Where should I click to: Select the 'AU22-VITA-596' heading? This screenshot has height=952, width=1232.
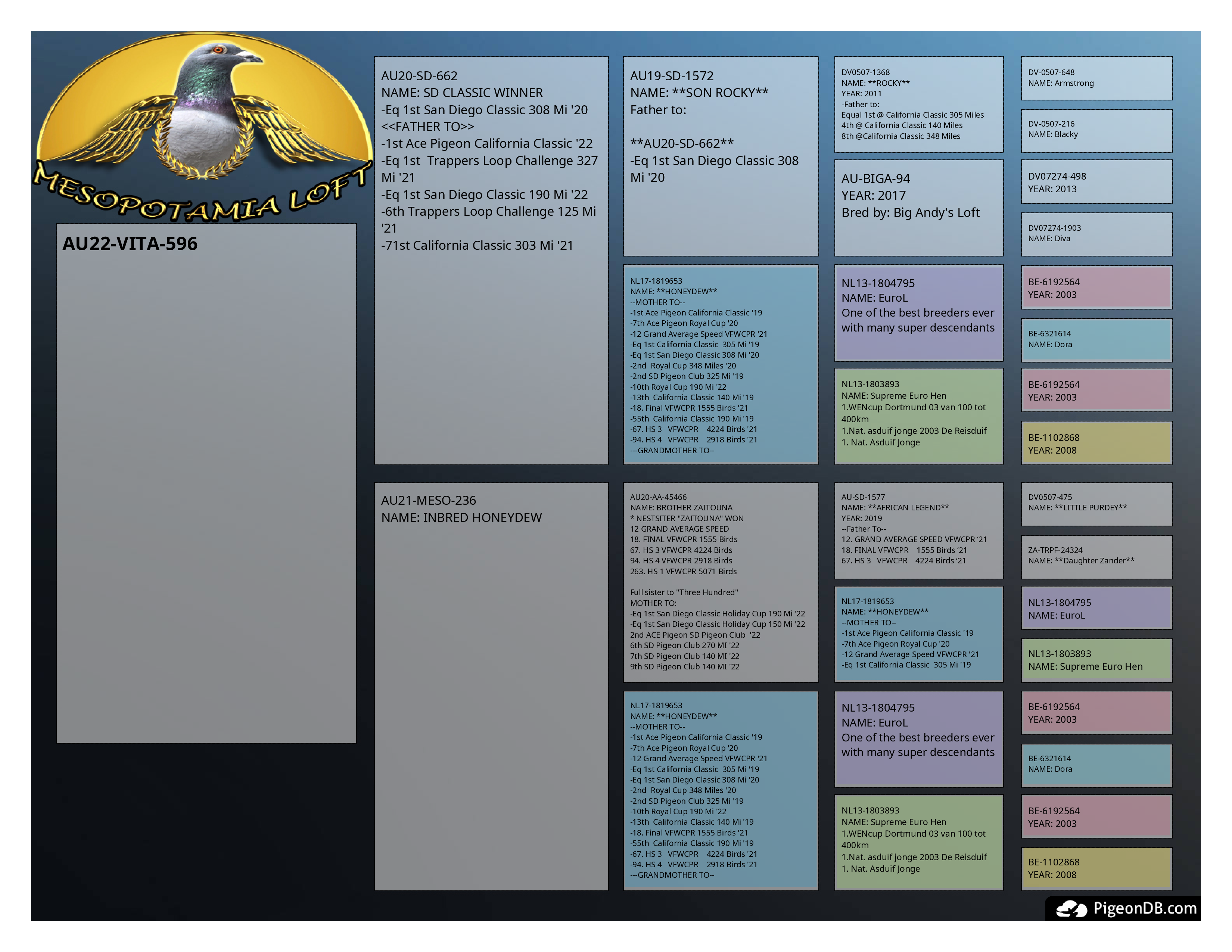pyautogui.click(x=130, y=244)
